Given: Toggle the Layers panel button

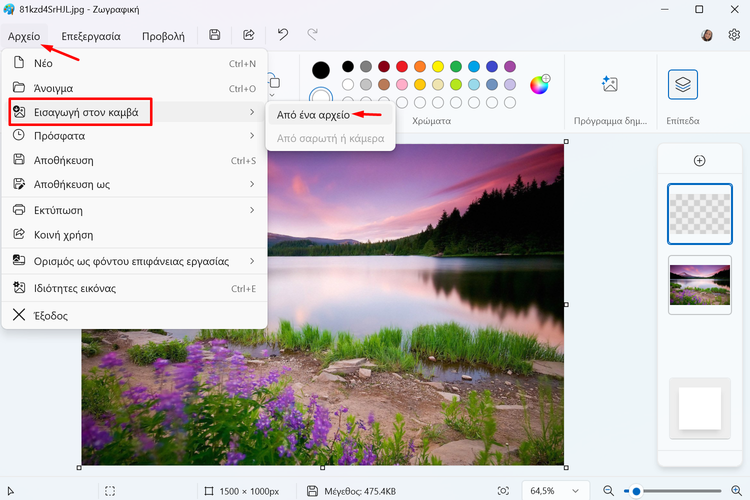Looking at the screenshot, I should pos(683,84).
